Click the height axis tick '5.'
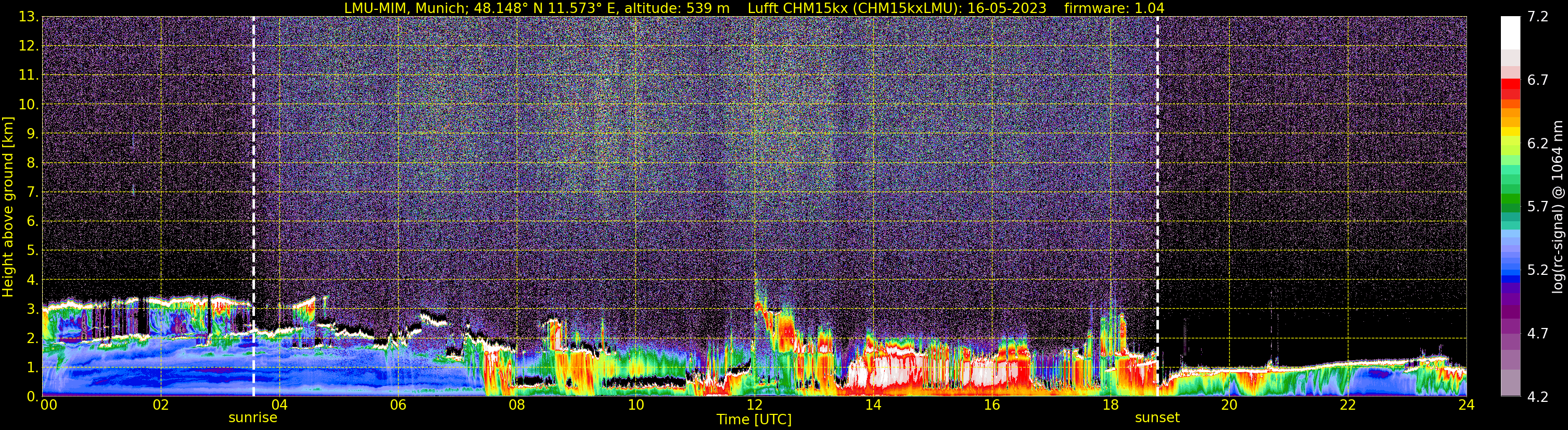Screen dimensions: 1568x430 [x=32, y=250]
